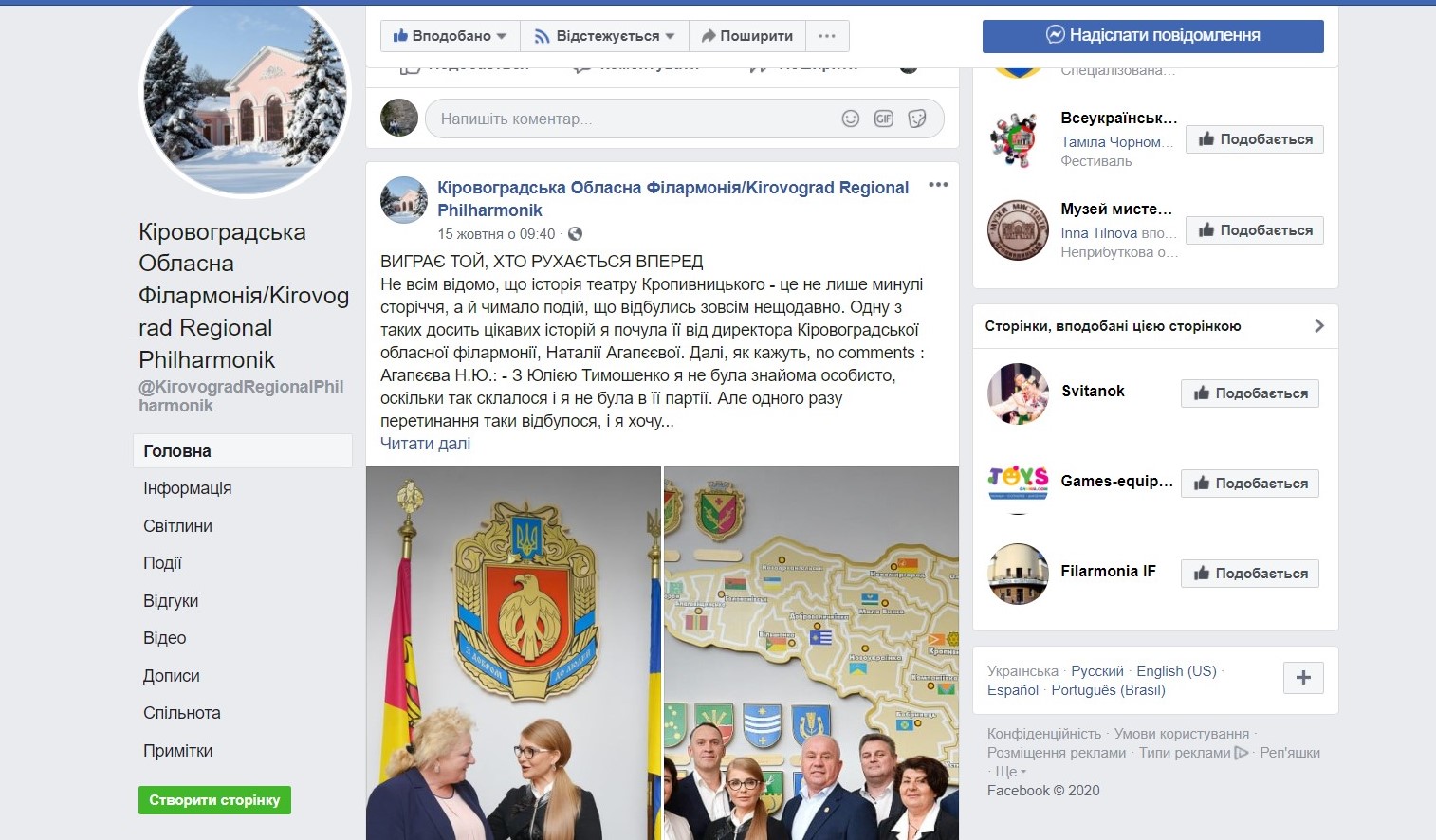Add another language with plus button
The height and width of the screenshot is (840, 1436).
1303,678
